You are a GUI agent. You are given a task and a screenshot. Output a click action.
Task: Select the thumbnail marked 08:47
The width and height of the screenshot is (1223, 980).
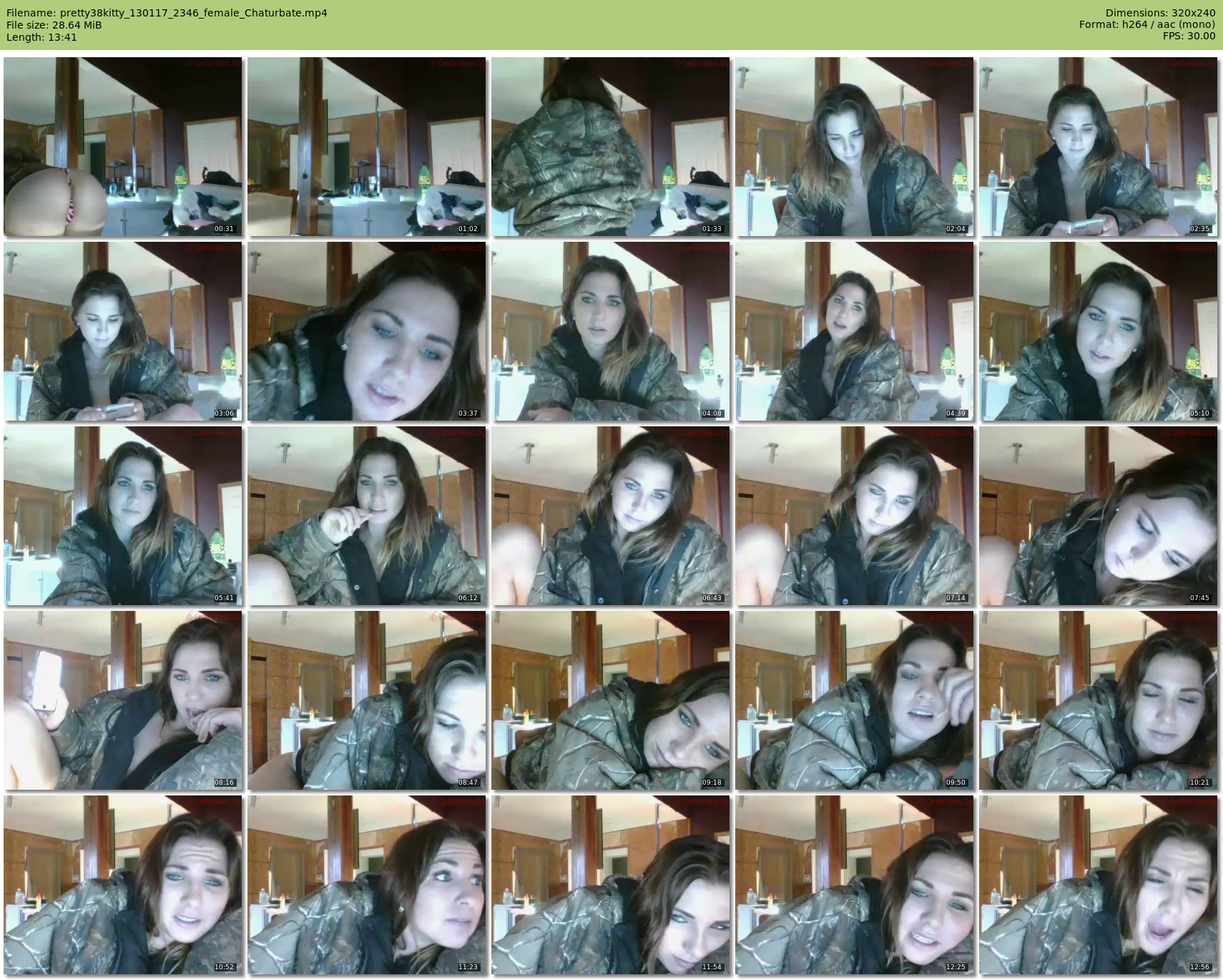coord(367,700)
